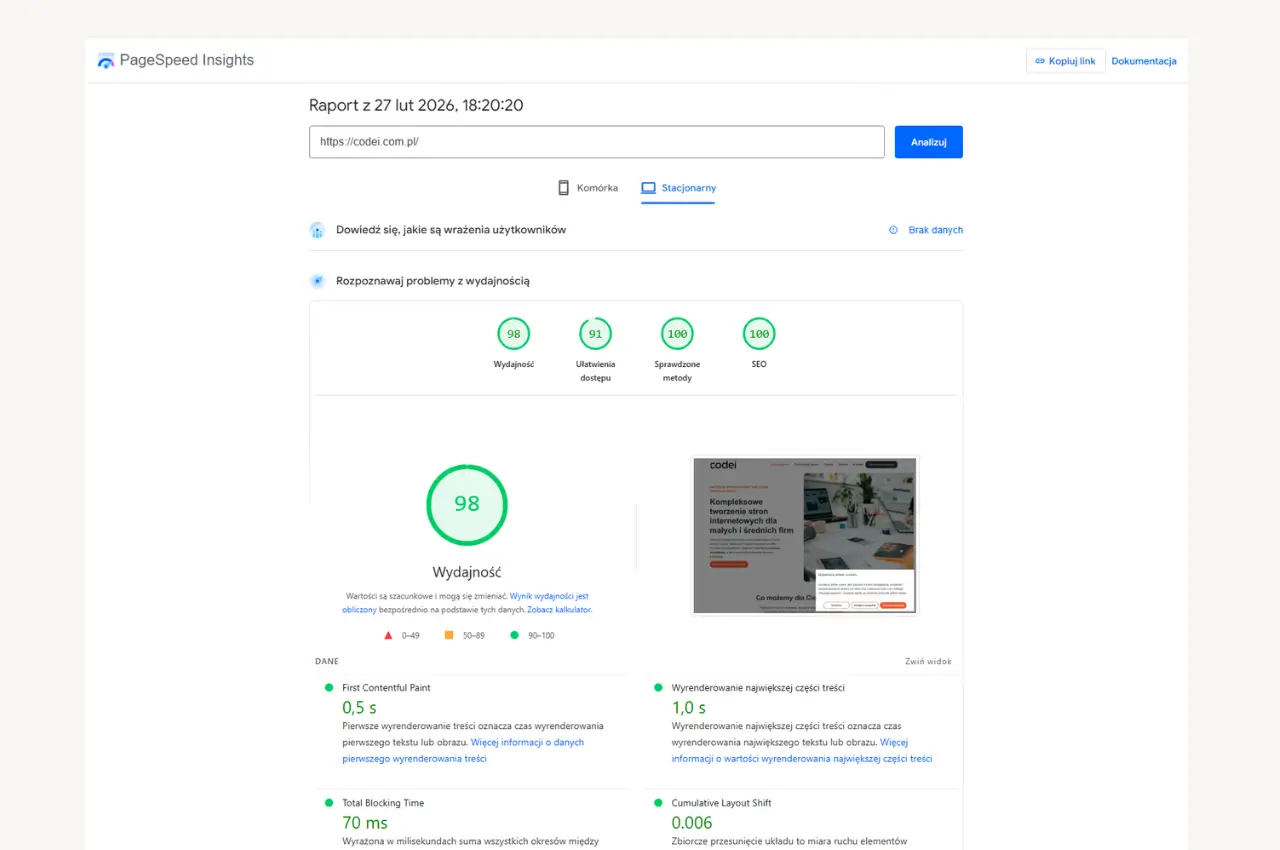Click the mobile phone icon beside Komórka
The image size is (1280, 850).
(x=563, y=188)
